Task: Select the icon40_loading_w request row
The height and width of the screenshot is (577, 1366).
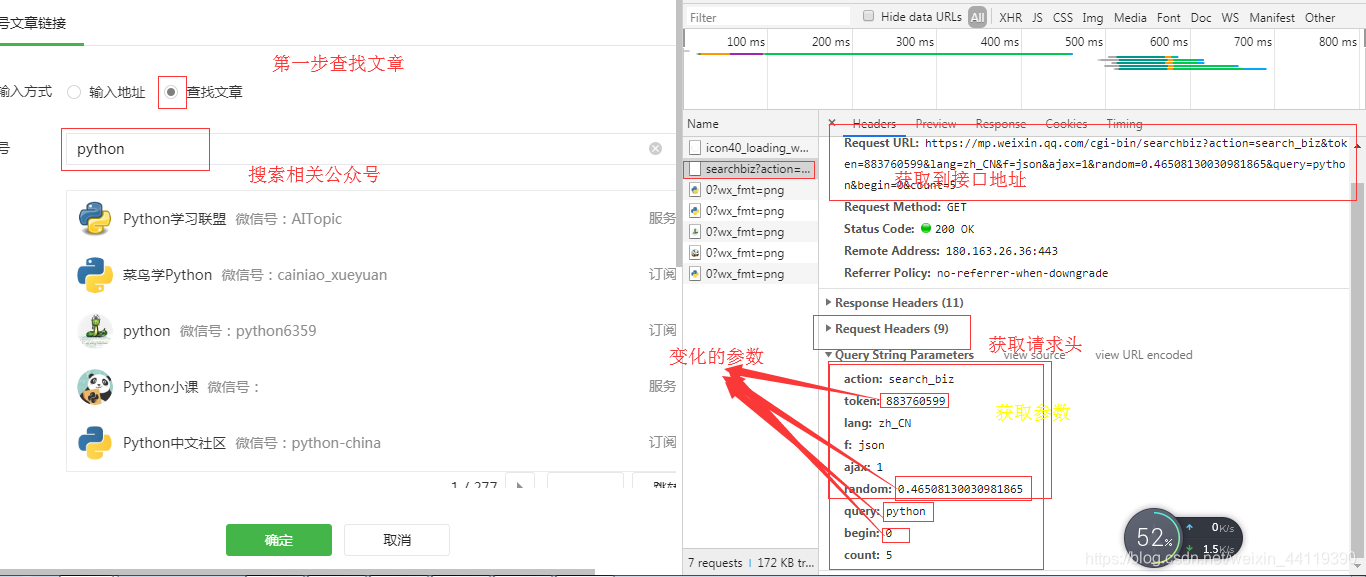Action: (x=751, y=148)
